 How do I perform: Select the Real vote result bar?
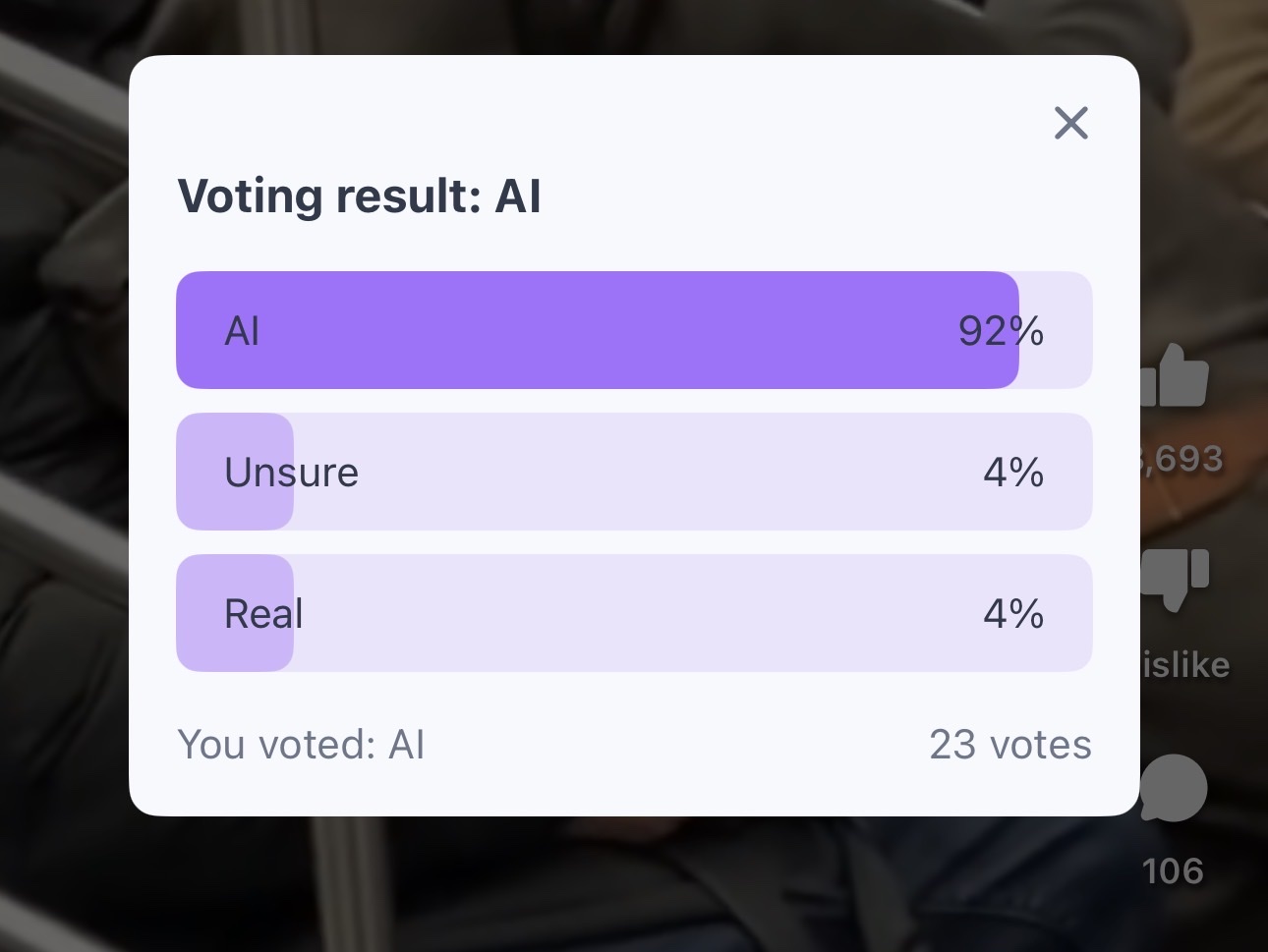[x=634, y=613]
